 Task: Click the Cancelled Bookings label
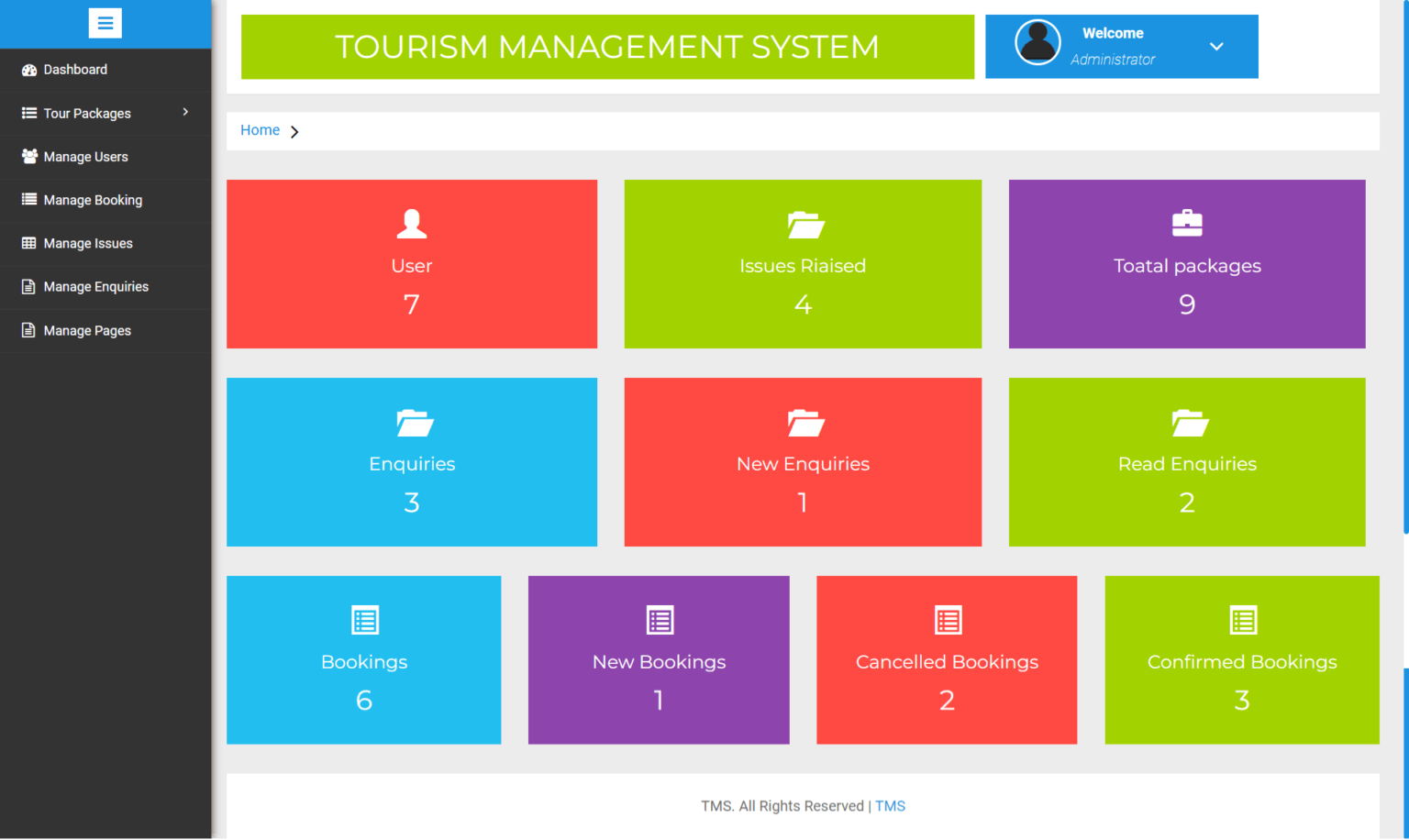point(947,662)
